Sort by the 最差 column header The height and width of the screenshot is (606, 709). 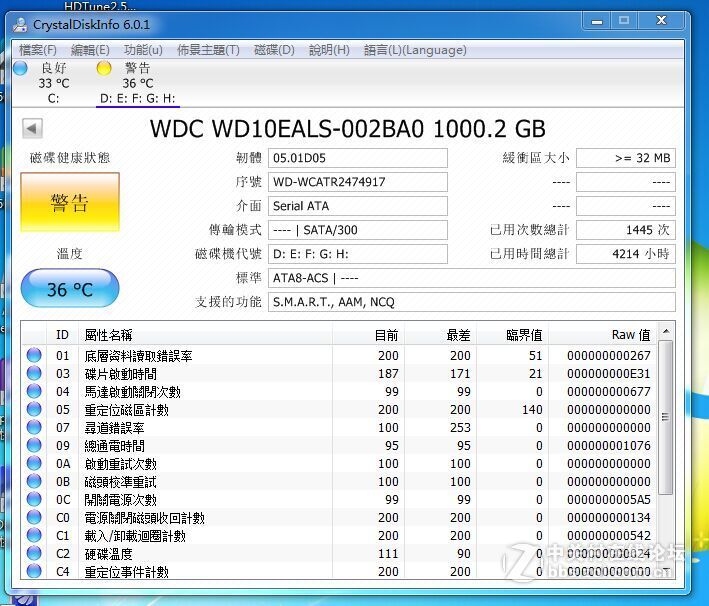(440, 335)
